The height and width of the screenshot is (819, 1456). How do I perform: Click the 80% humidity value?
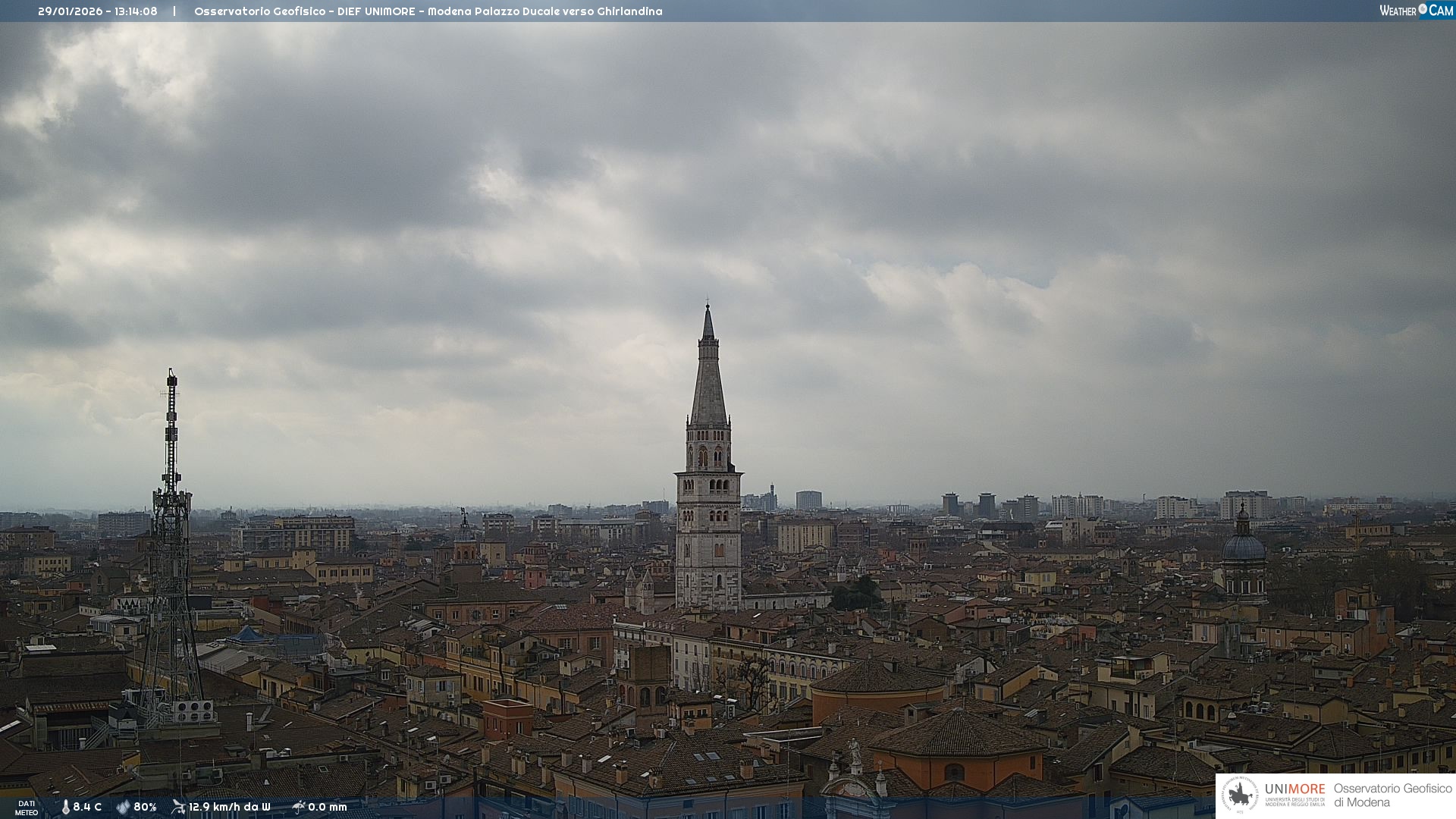tap(145, 808)
